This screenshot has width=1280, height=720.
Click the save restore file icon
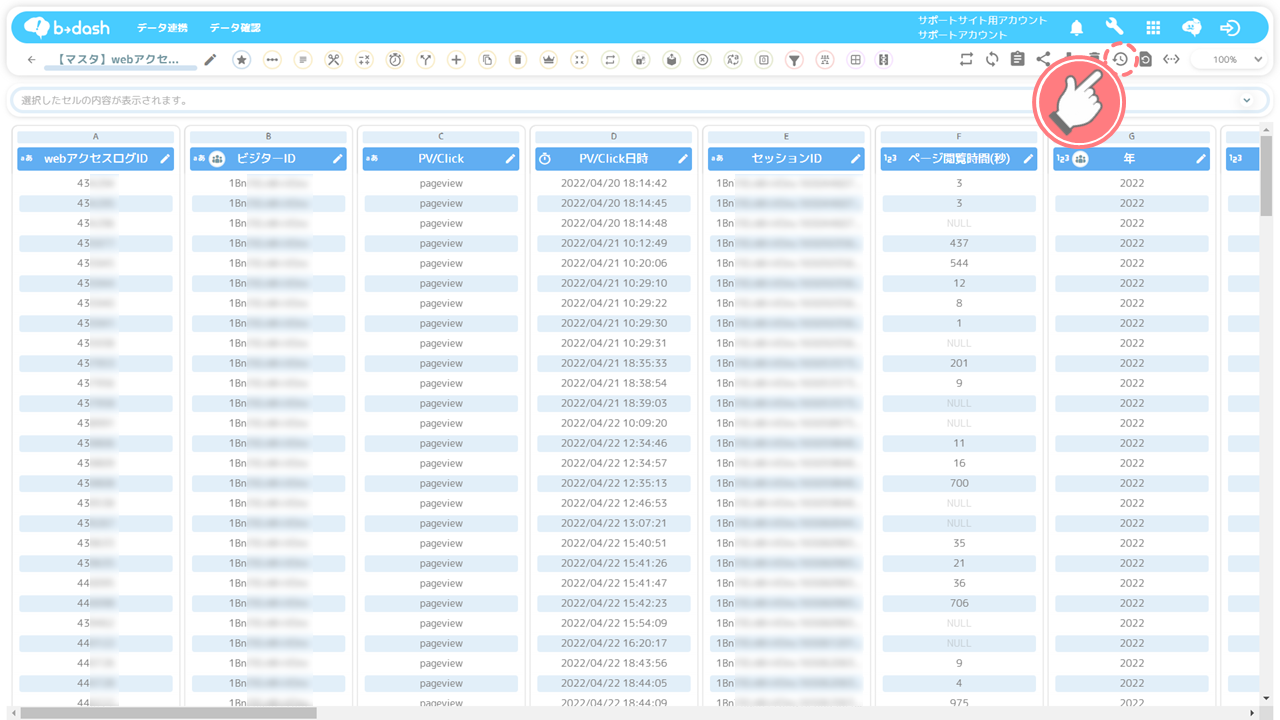pos(1146,60)
